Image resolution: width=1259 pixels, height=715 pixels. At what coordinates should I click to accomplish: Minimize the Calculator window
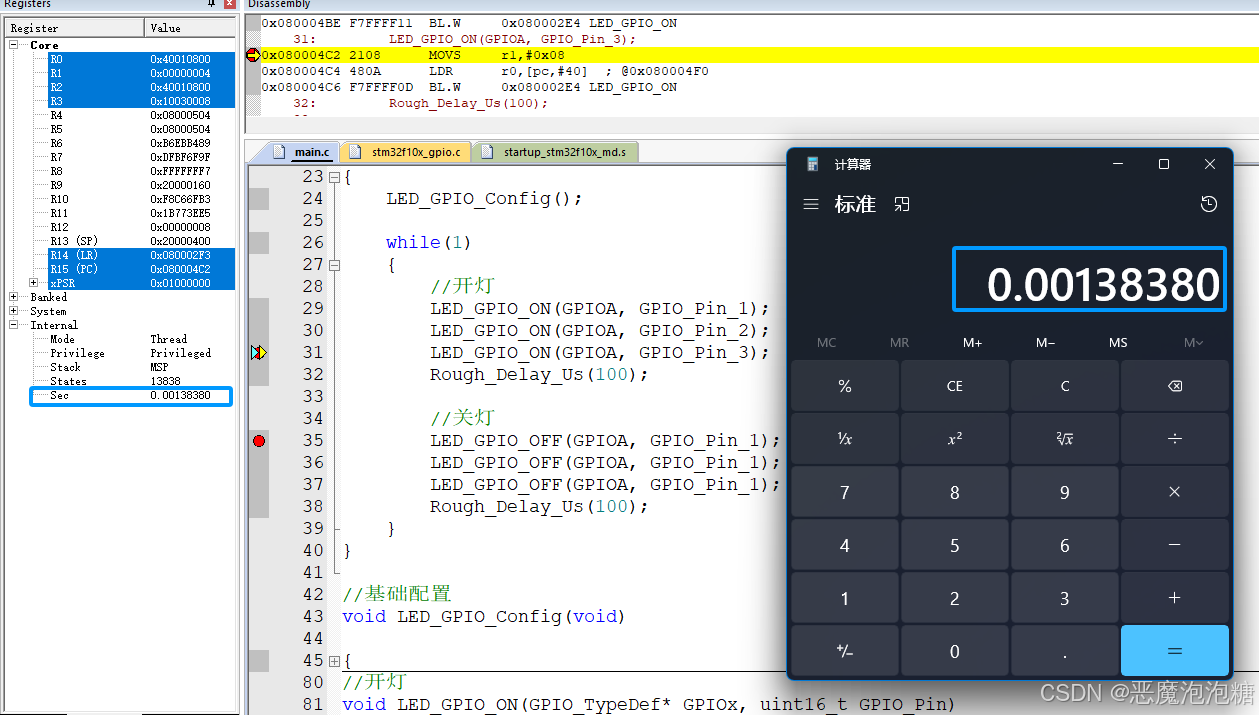1118,164
